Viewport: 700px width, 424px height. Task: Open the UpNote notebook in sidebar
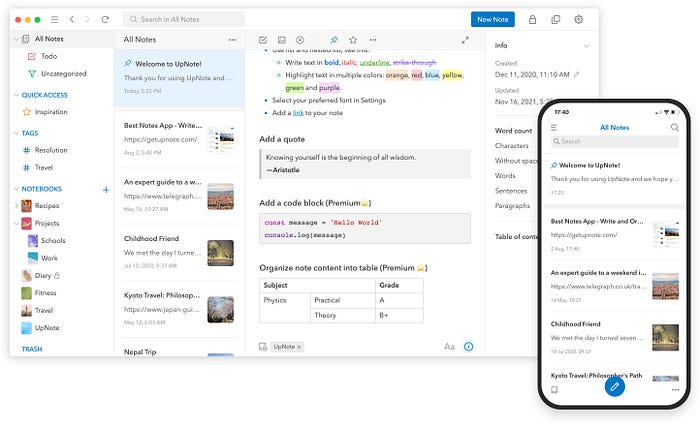click(47, 328)
